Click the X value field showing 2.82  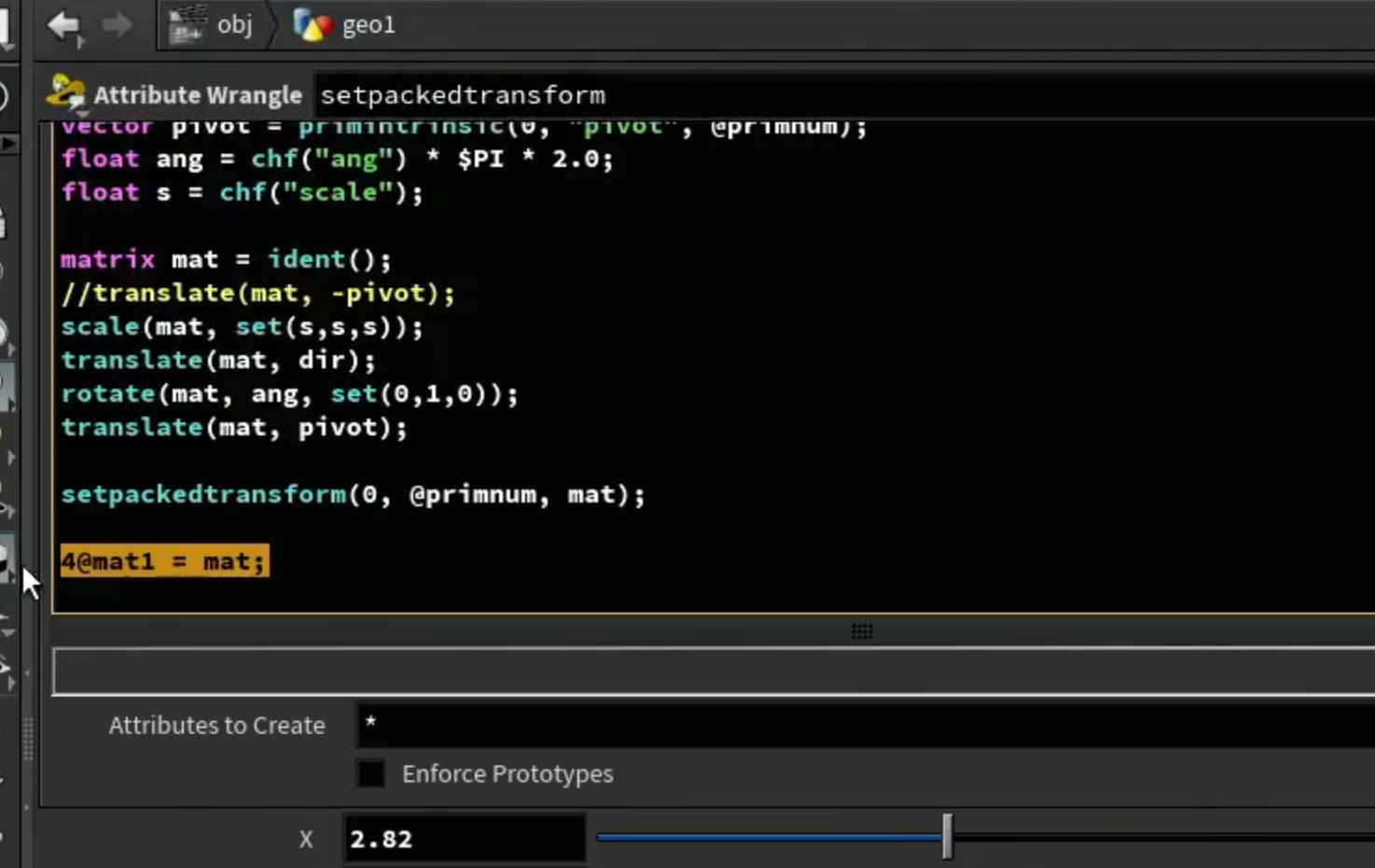tap(465, 838)
